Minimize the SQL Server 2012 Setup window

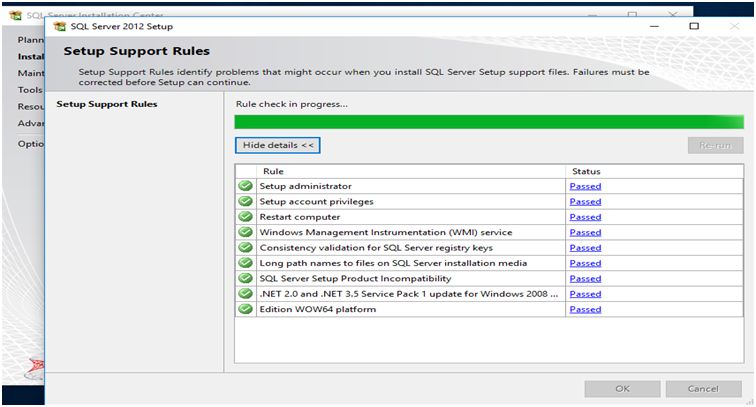pos(654,26)
